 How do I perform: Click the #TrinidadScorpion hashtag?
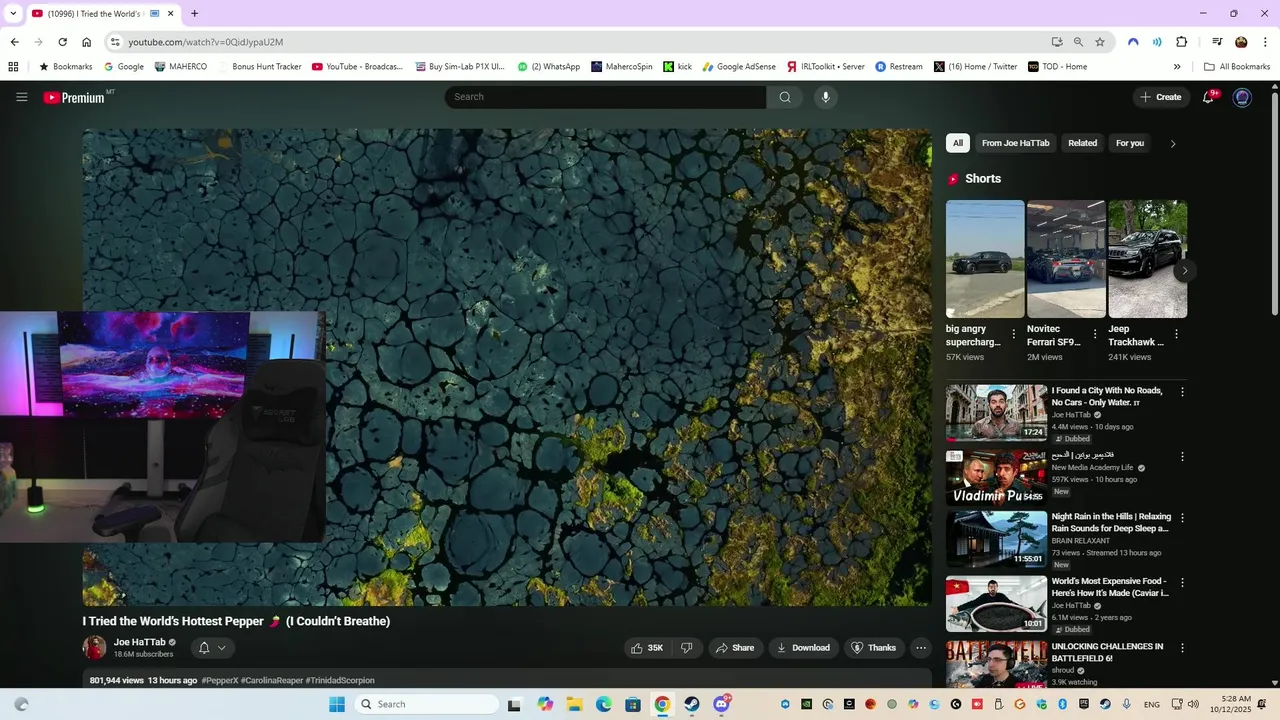point(340,681)
